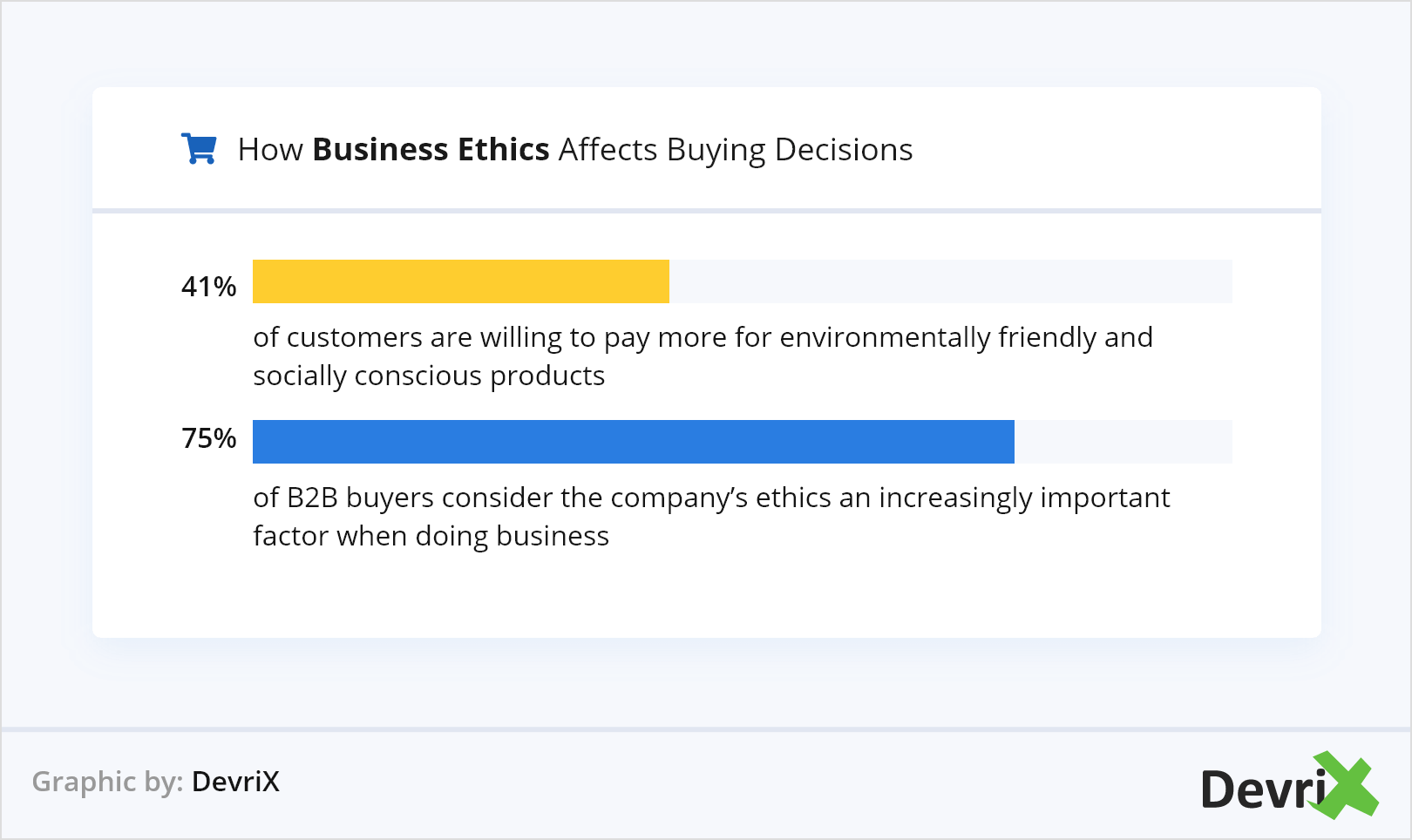The width and height of the screenshot is (1412, 840).
Task: Click the blue shopping cart icon
Action: (x=199, y=149)
